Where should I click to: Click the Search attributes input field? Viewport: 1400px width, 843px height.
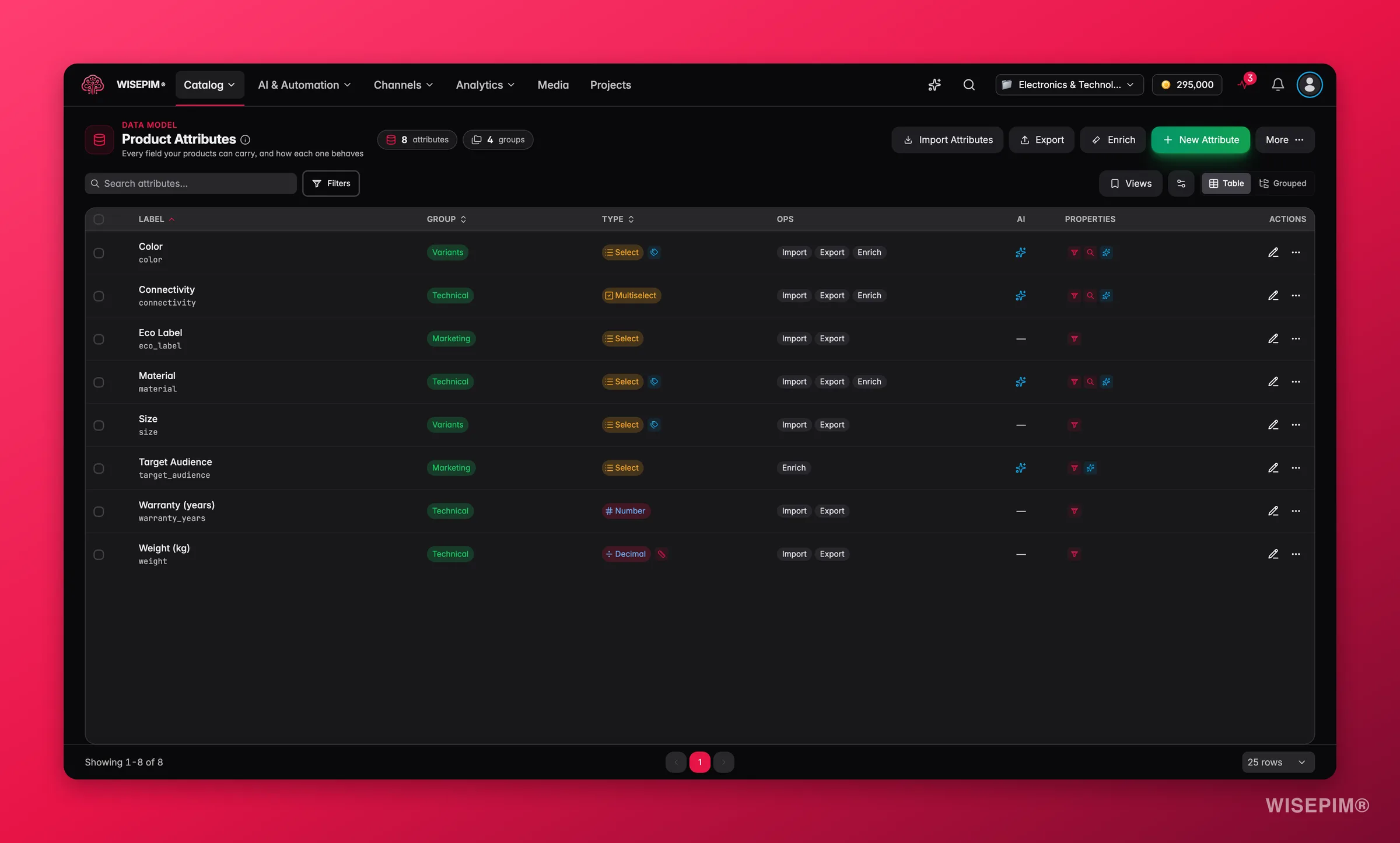tap(191, 183)
